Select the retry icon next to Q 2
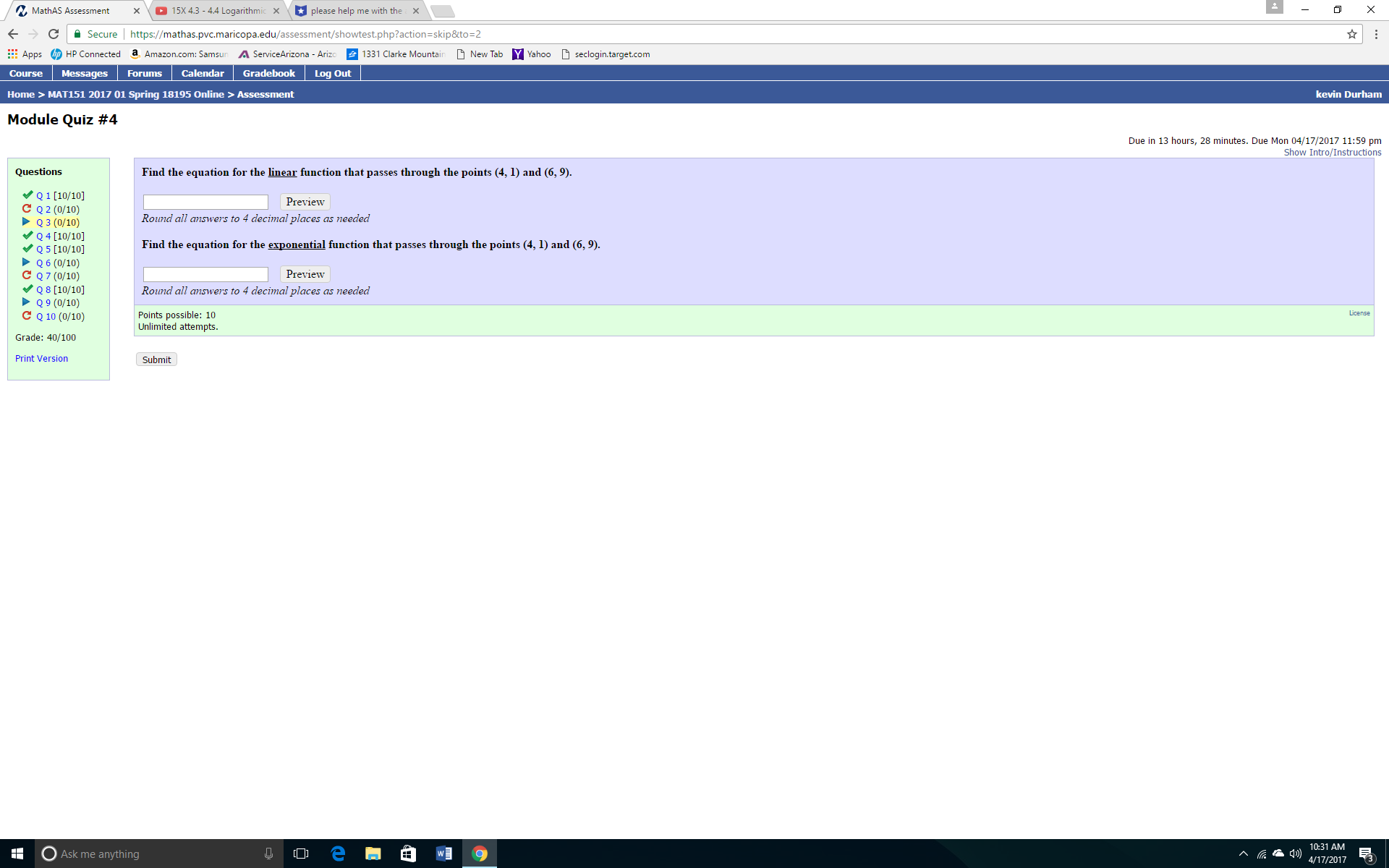Image resolution: width=1389 pixels, height=868 pixels. click(27, 208)
